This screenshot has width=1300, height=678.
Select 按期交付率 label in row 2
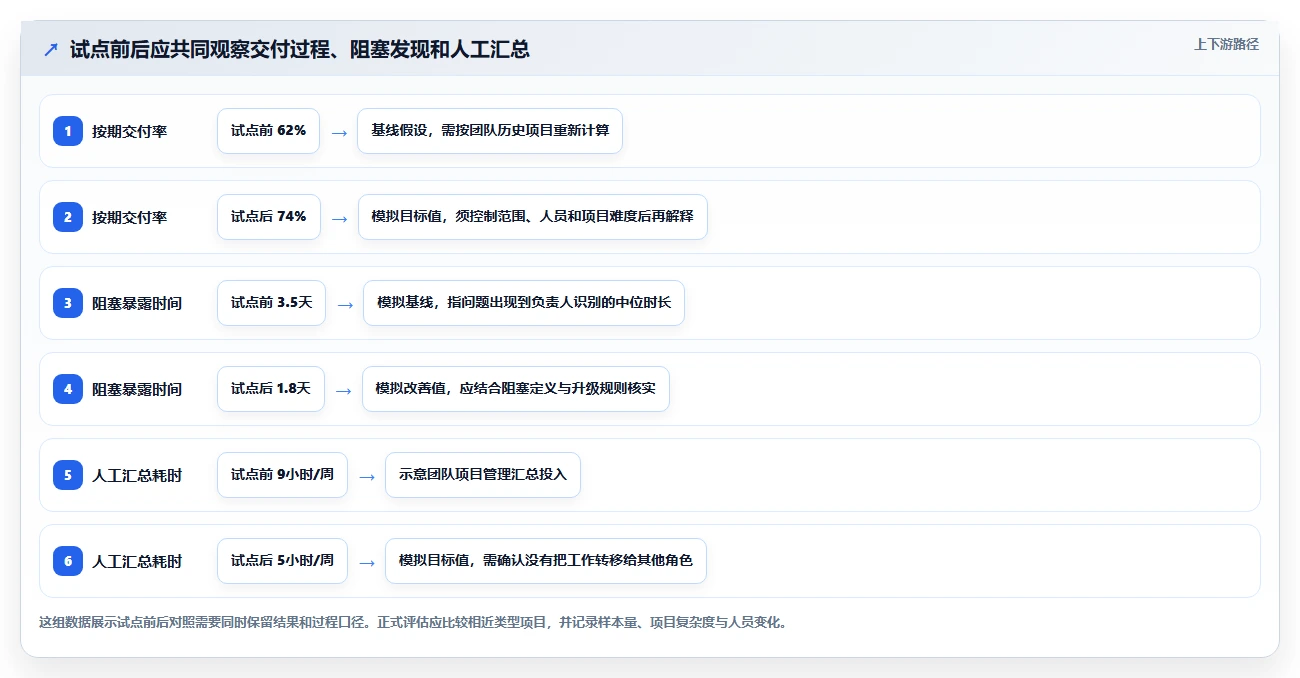click(129, 217)
